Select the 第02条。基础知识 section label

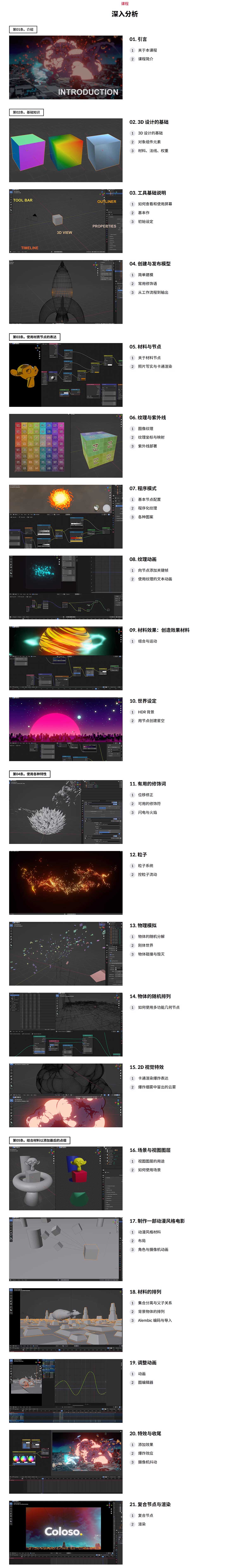click(26, 112)
